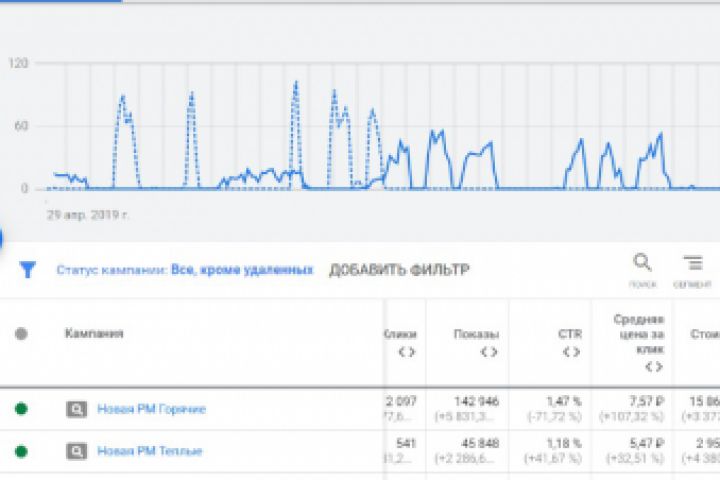Click the Показы column sort arrows
Image resolution: width=720 pixels, height=480 pixels.
click(489, 352)
